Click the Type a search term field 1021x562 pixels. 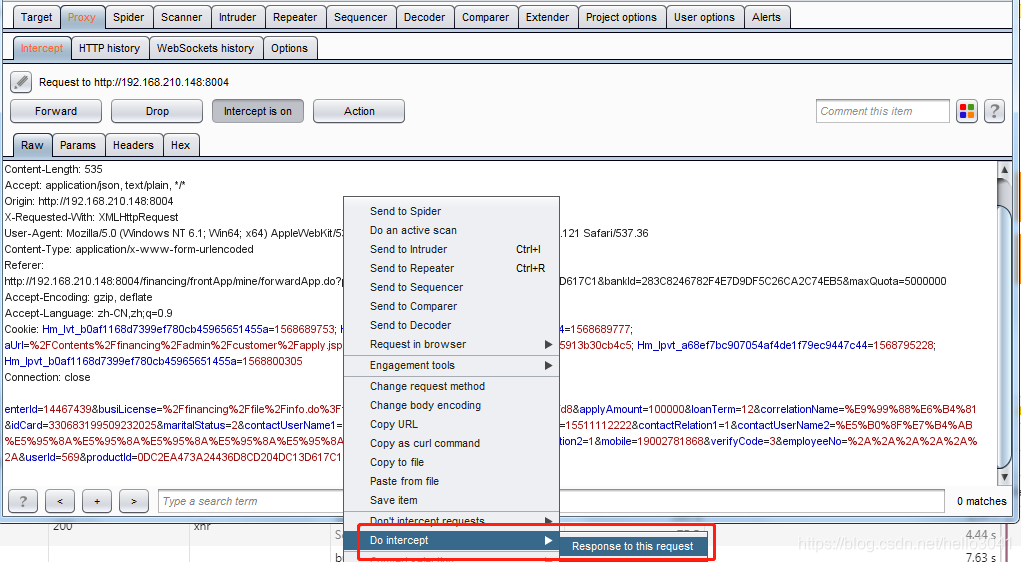(551, 501)
